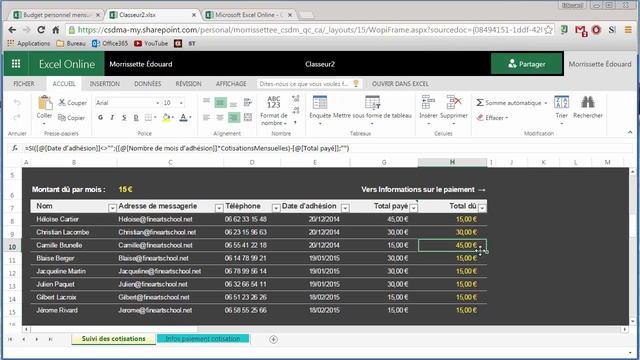Apply font color with the A swatch

183,118
